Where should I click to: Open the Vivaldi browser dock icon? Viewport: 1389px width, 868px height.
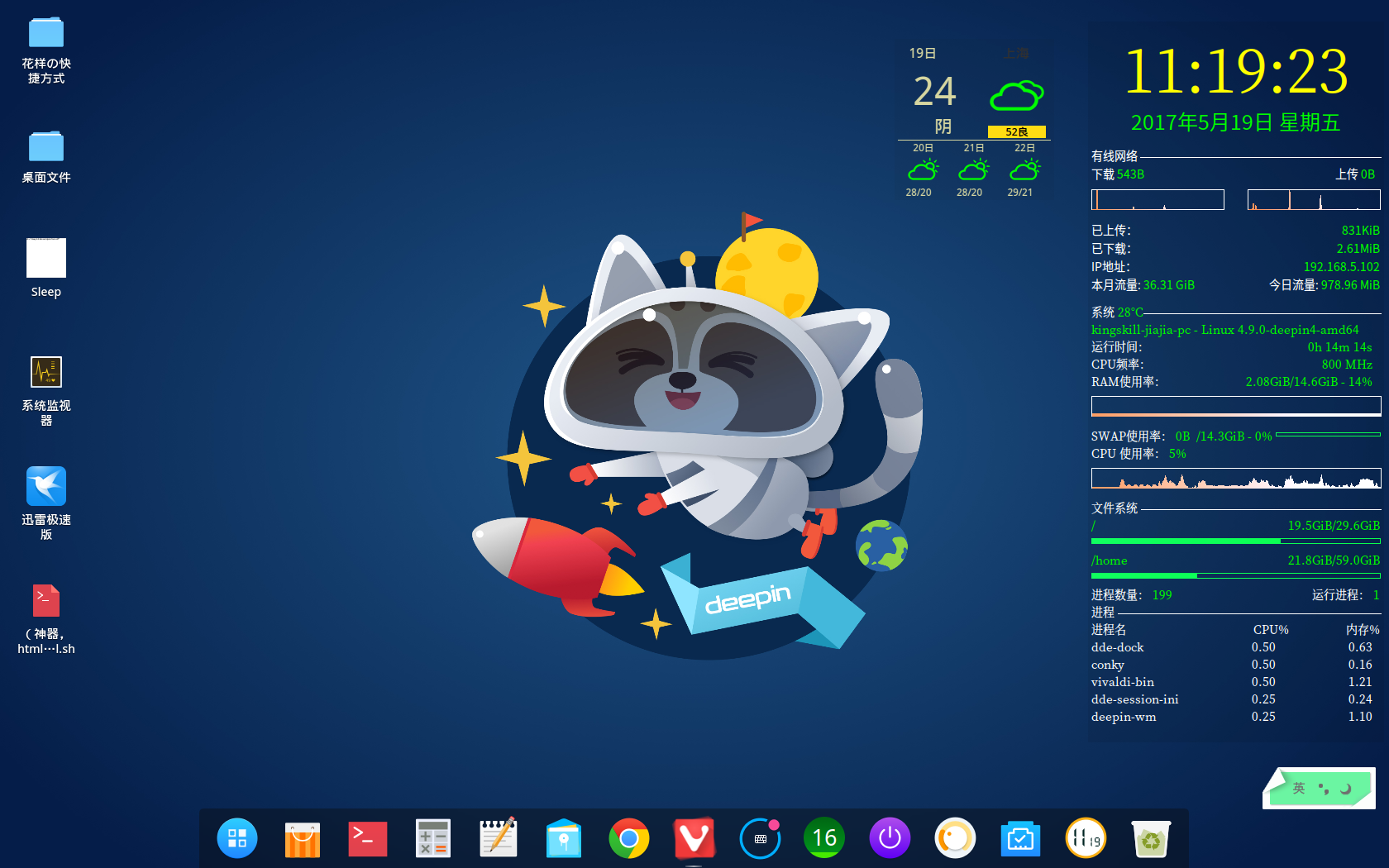pos(694,838)
